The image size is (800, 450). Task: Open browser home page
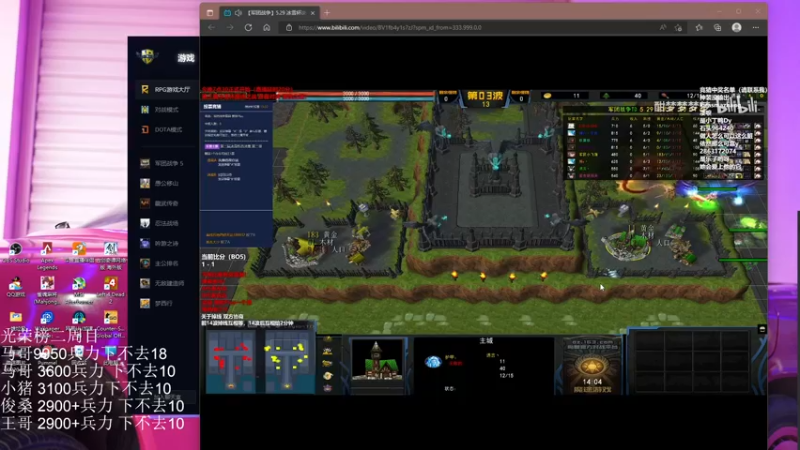[266, 28]
